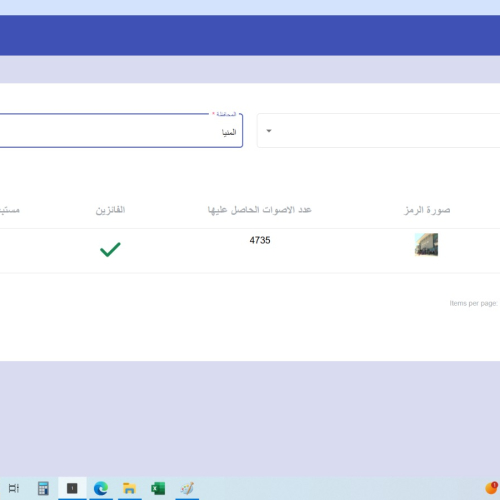Launch the Calculator taskbar icon
Viewport: 500px width, 500px height.
[x=43, y=488]
